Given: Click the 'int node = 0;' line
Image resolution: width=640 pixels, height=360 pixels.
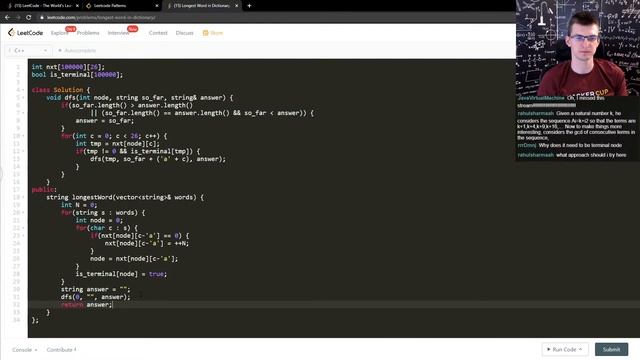Looking at the screenshot, I should [x=99, y=220].
